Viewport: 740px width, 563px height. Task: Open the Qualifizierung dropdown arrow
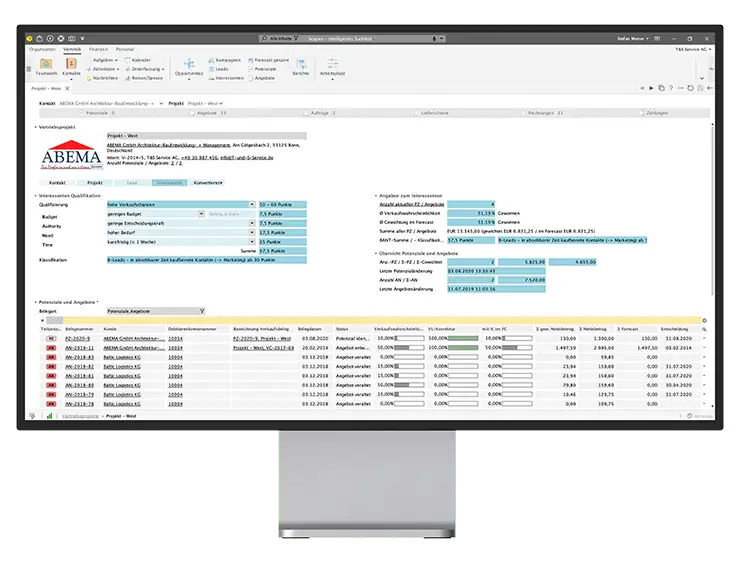252,204
